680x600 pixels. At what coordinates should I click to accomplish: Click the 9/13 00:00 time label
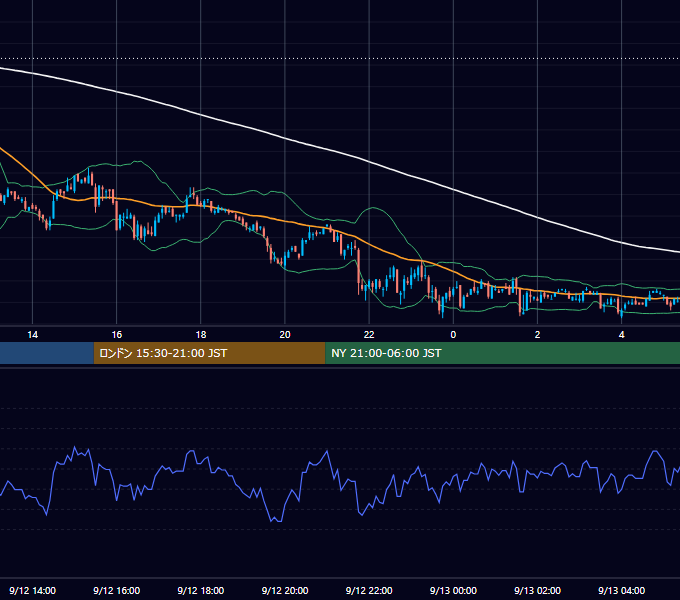pyautogui.click(x=453, y=590)
